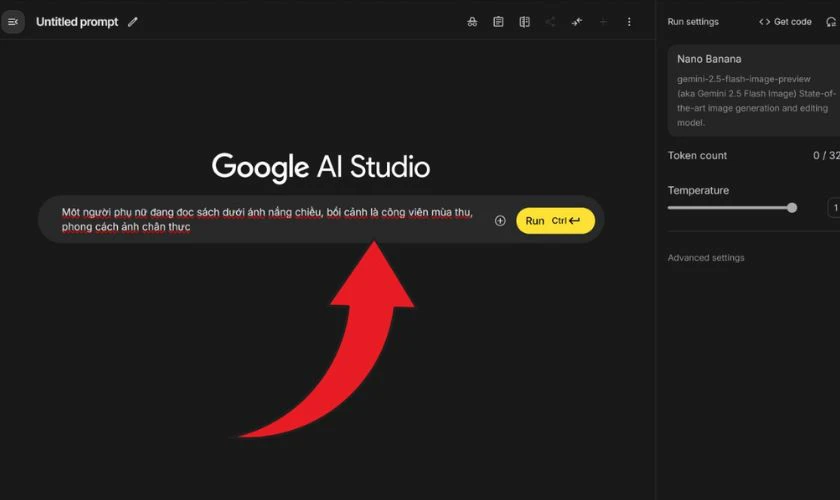Open system instructions clipboard icon
The width and height of the screenshot is (840, 500).
coord(498,22)
